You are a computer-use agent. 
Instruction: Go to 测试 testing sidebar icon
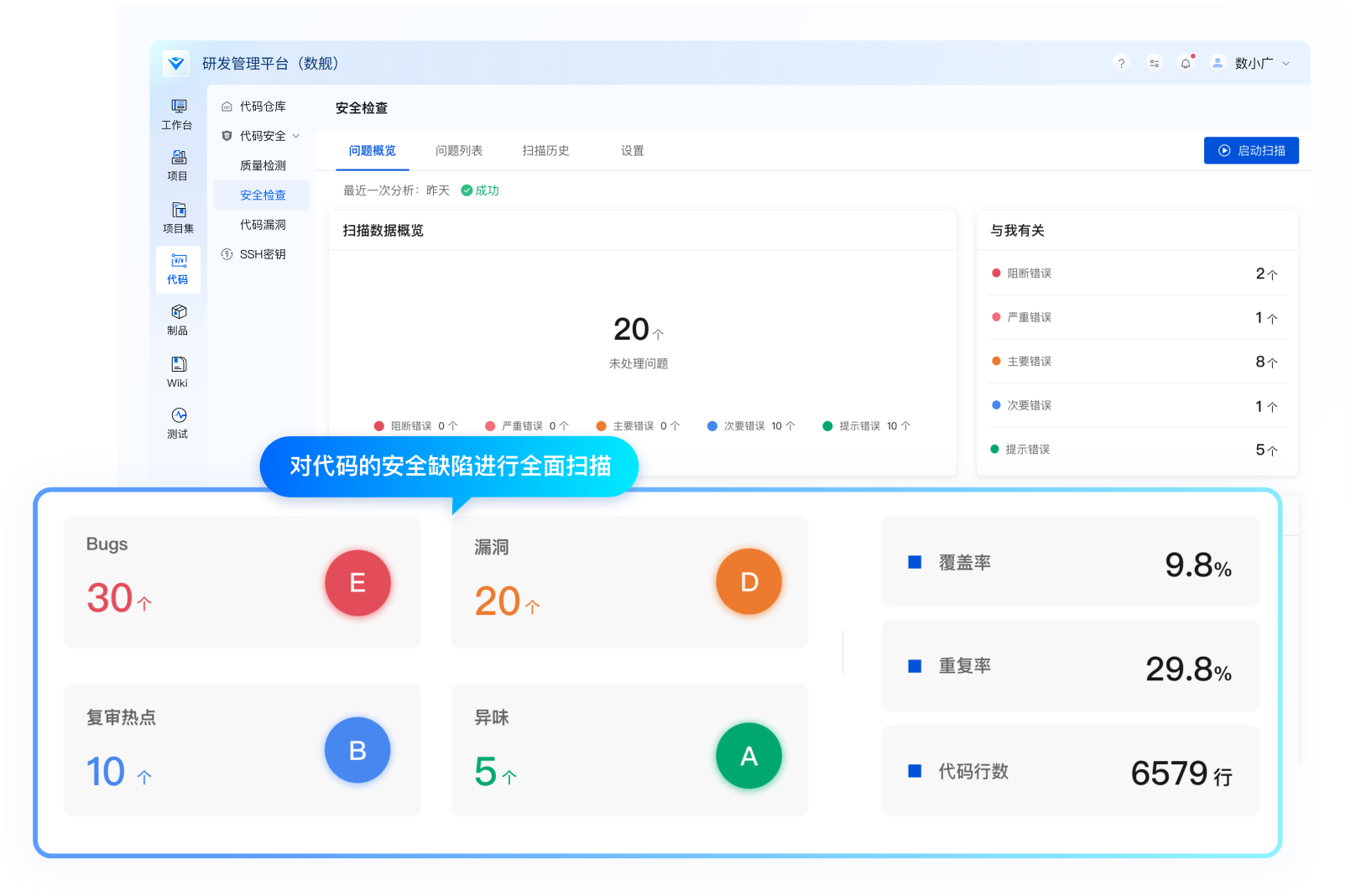coord(178,415)
